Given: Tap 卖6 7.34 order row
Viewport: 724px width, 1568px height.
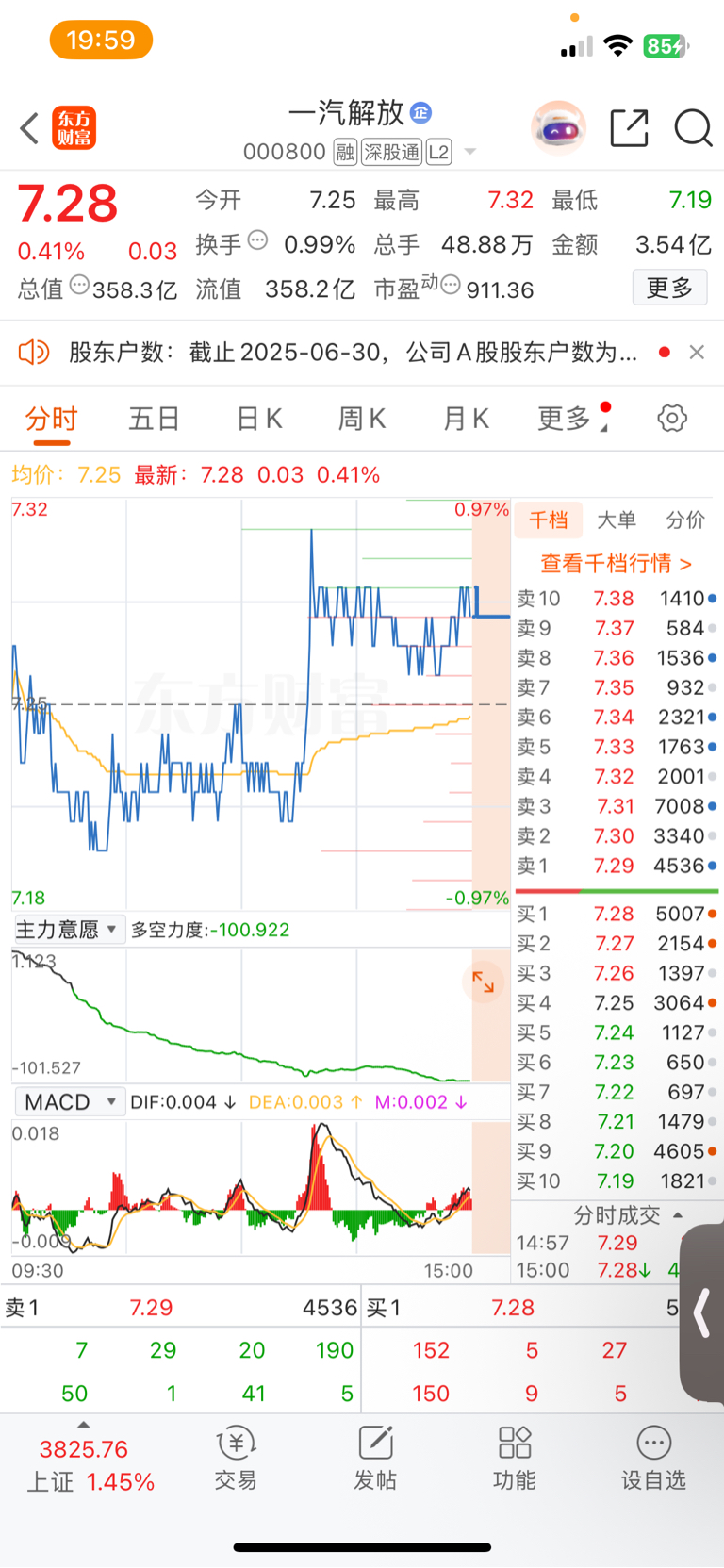Looking at the screenshot, I should (617, 718).
